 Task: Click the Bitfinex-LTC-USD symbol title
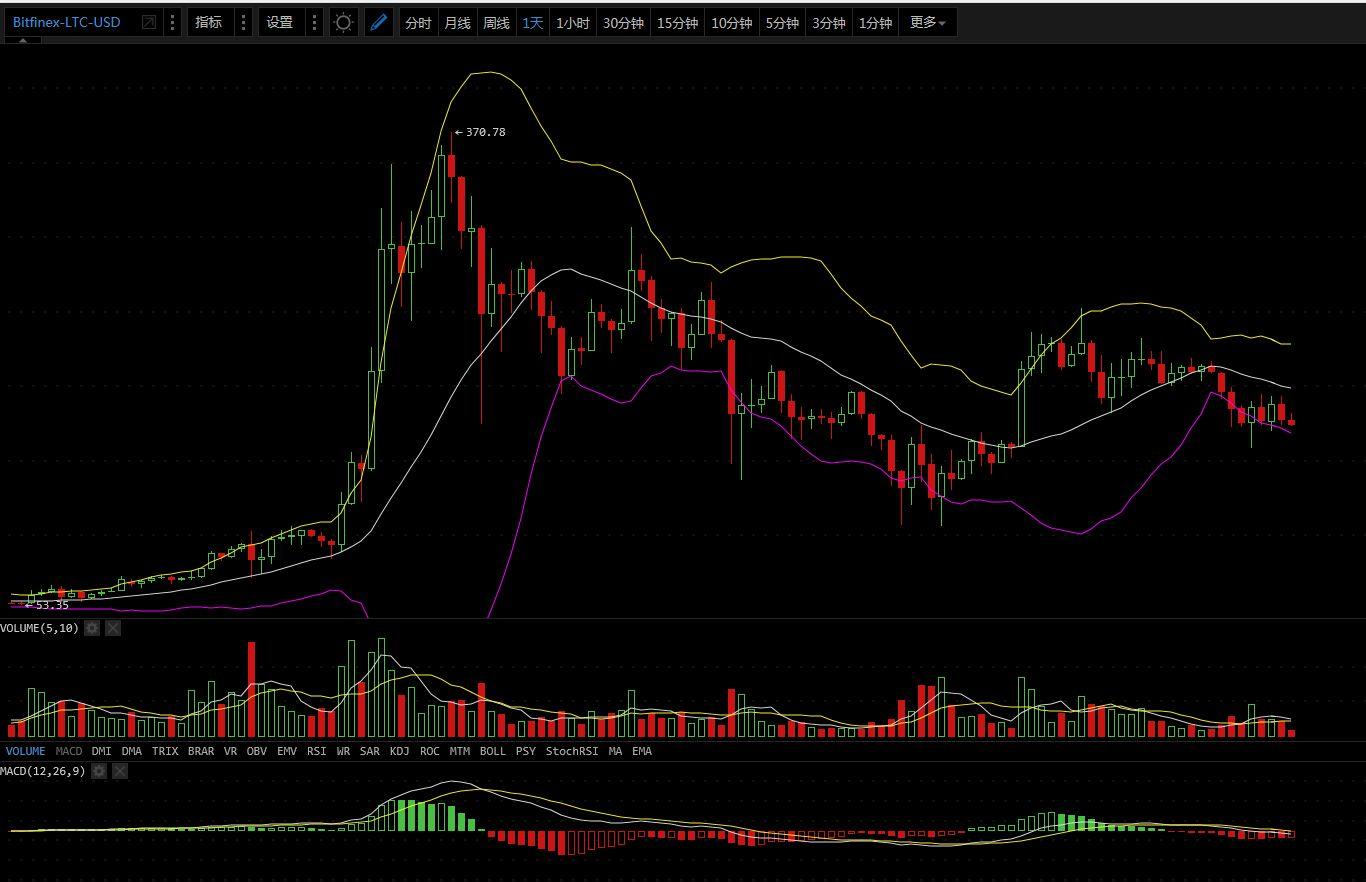tap(67, 22)
